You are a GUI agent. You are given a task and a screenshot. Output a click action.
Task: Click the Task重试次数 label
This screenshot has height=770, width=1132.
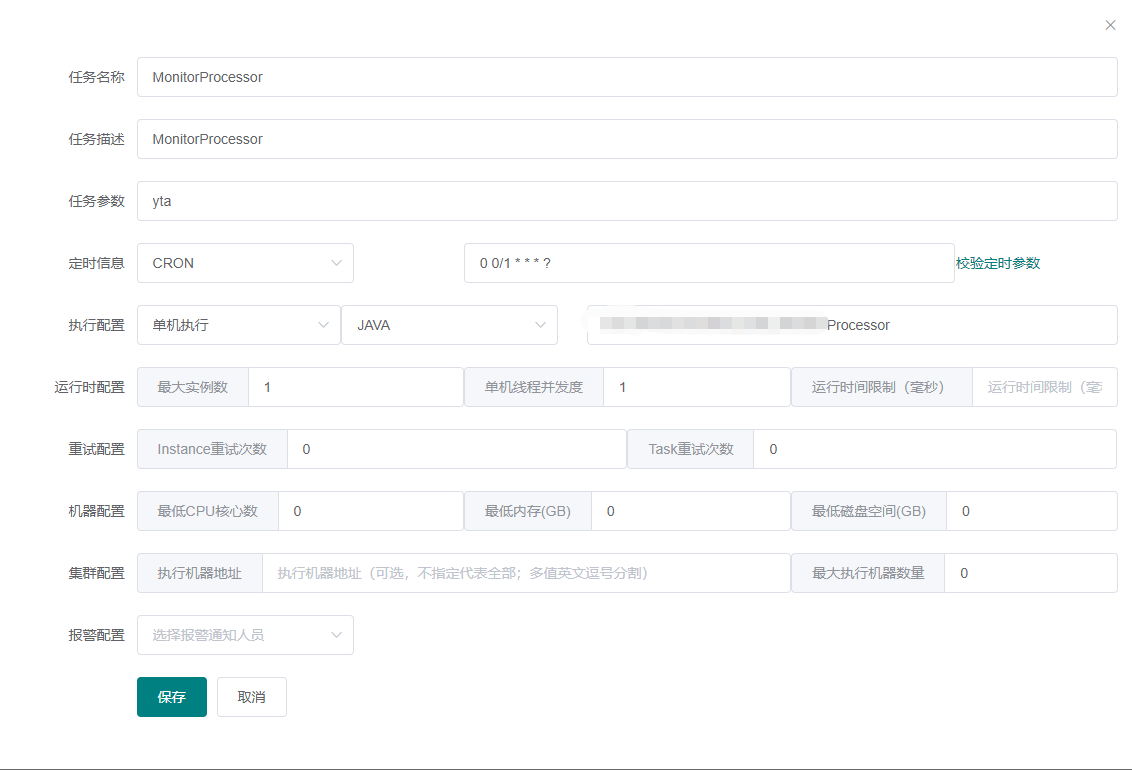(x=691, y=450)
